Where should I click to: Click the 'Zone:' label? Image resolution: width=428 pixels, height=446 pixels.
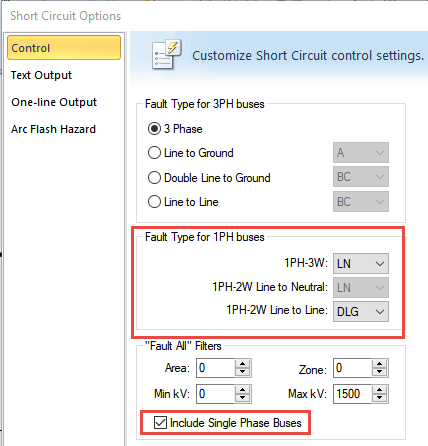pos(313,370)
